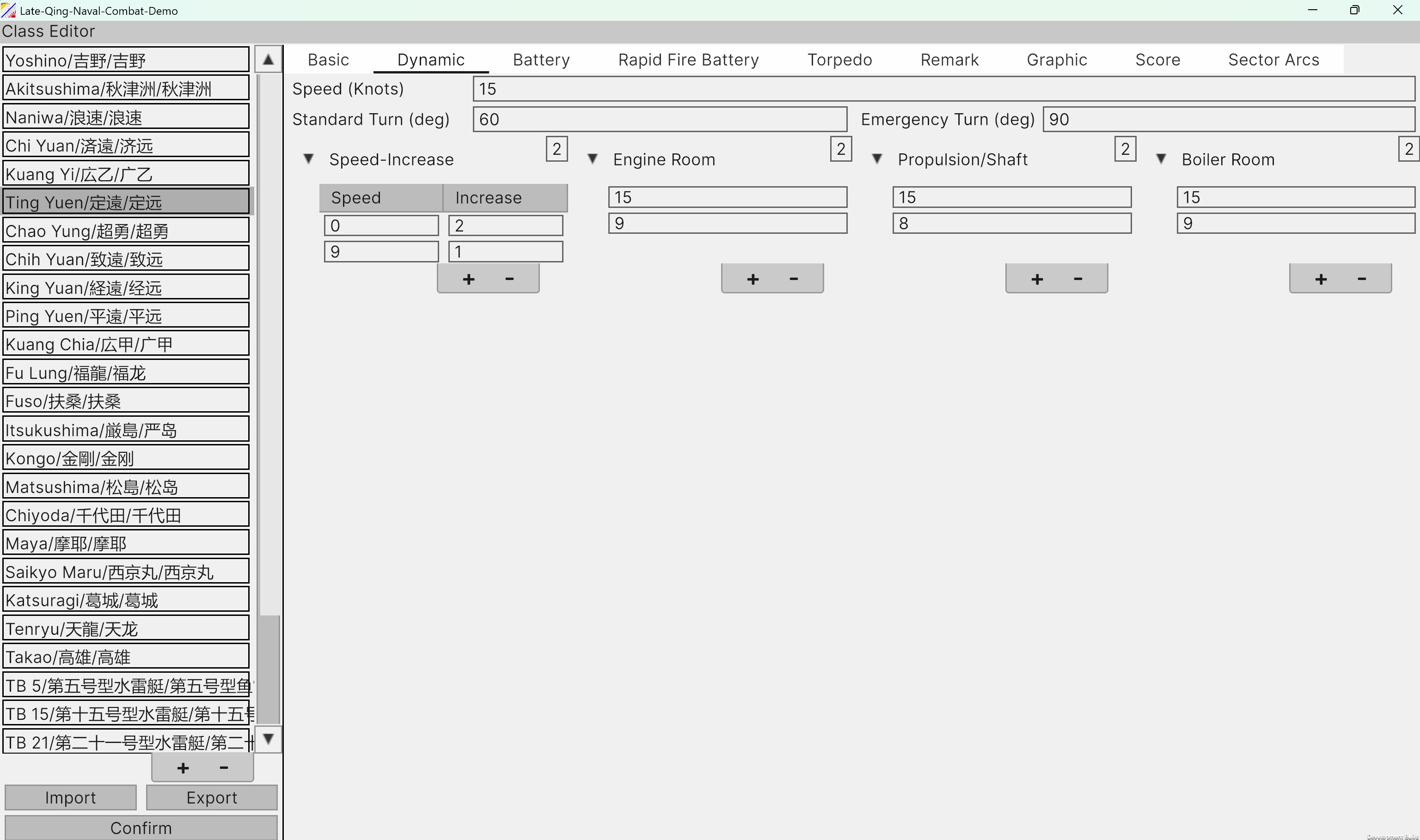Click the Import button
Screen dimensions: 1420x840
70,797
